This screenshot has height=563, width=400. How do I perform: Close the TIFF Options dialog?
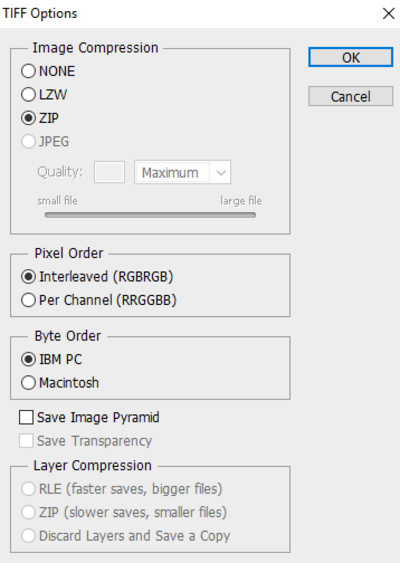[x=389, y=14]
